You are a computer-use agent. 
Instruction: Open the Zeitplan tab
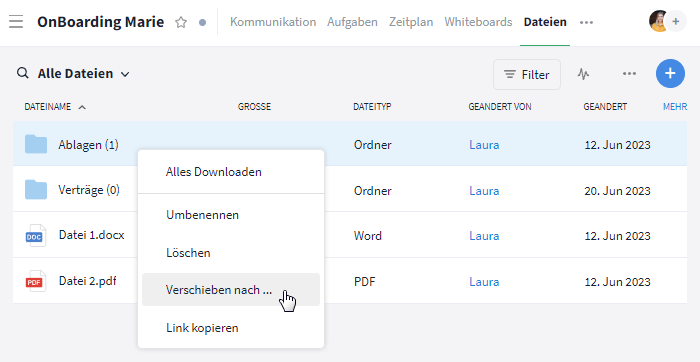click(x=411, y=22)
